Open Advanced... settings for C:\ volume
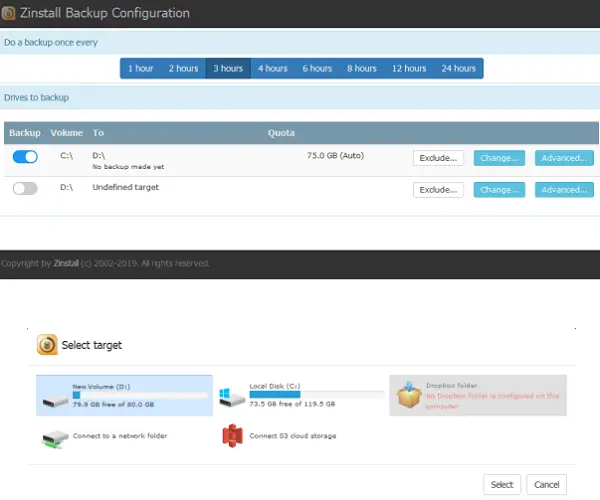Screen dimensions: 600x500 click(x=564, y=158)
